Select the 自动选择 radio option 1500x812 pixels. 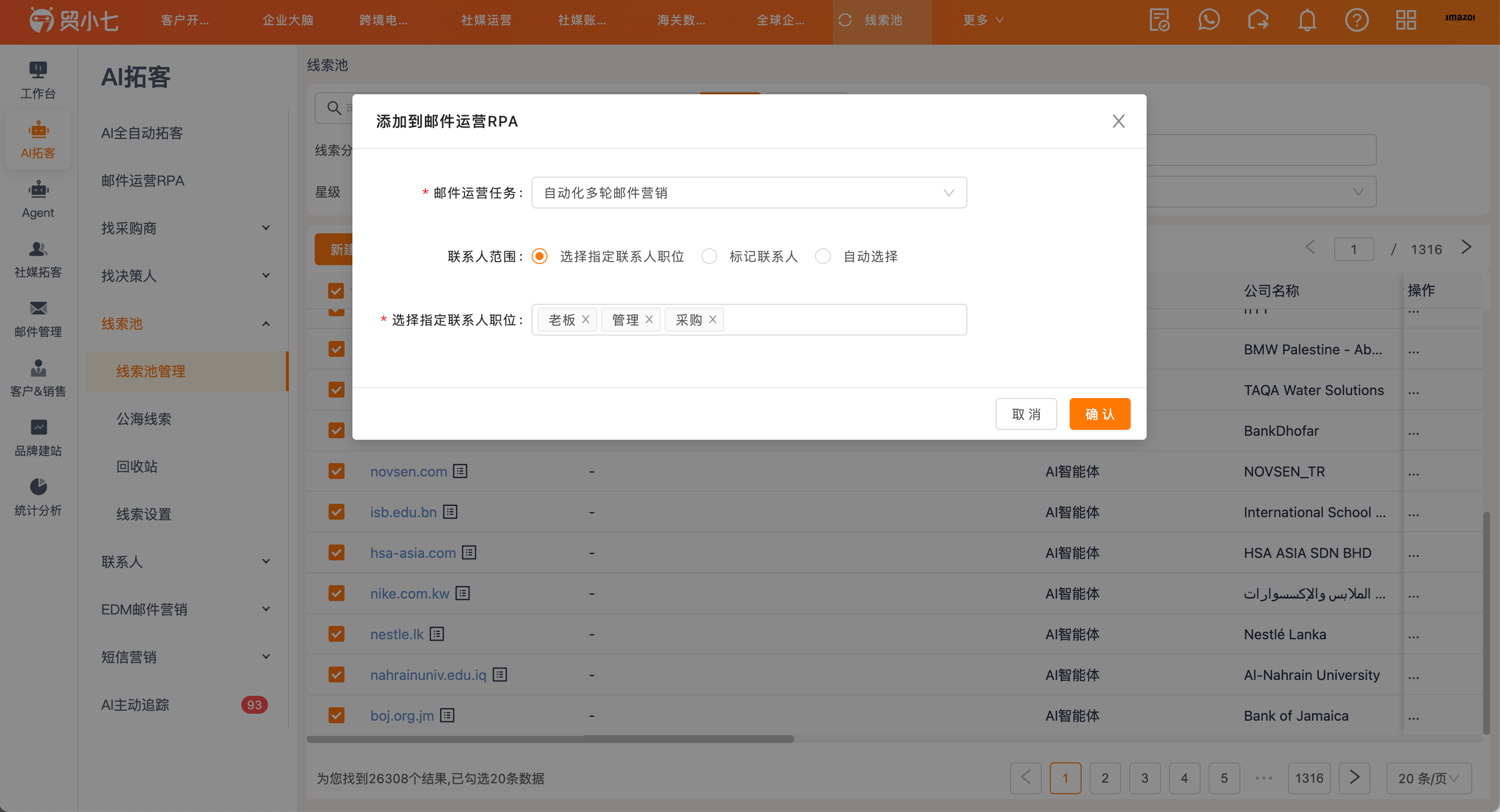(823, 256)
